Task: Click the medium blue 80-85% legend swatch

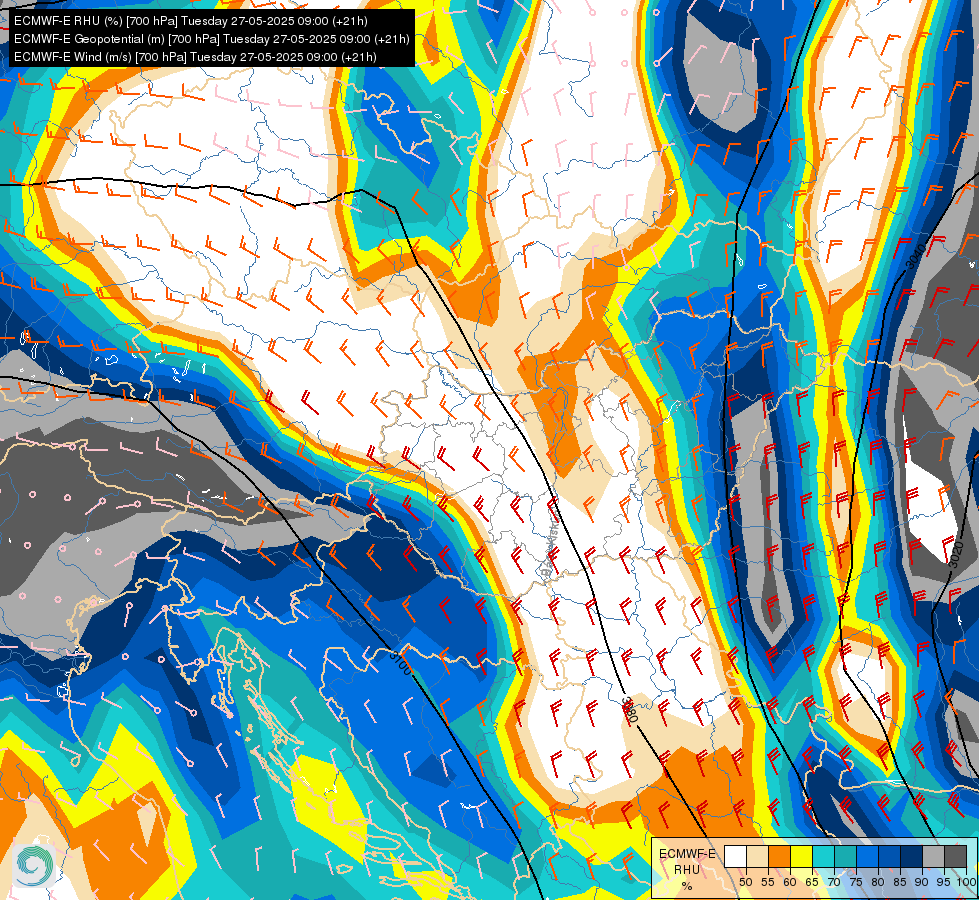Action: pos(888,856)
